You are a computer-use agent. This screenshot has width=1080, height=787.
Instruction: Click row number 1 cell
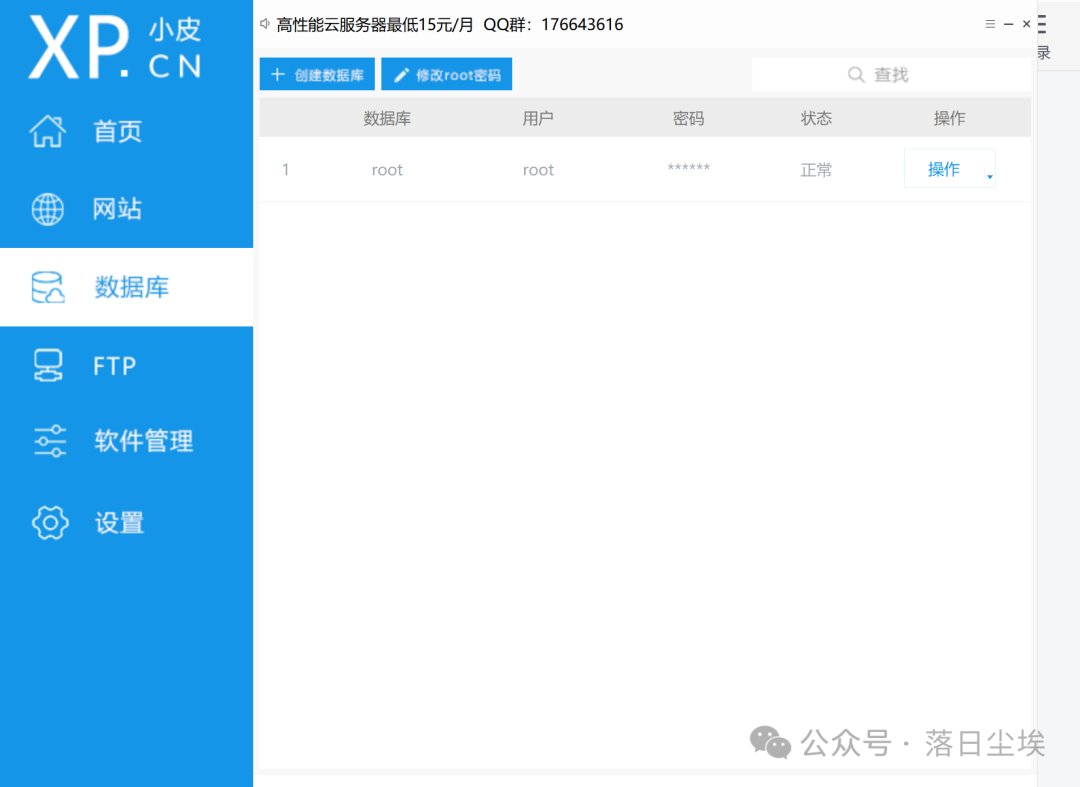[285, 169]
